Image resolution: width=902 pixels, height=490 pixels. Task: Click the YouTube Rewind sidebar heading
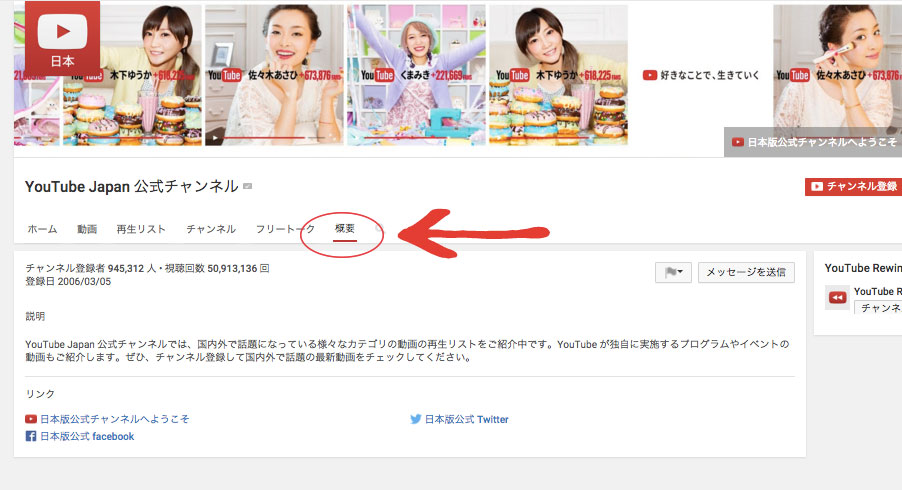click(863, 268)
